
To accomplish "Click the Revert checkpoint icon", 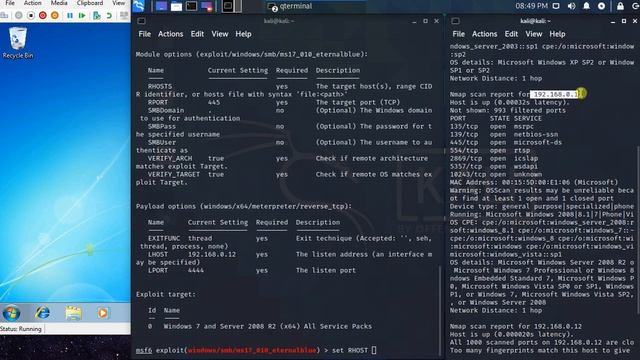I will 109,16.
